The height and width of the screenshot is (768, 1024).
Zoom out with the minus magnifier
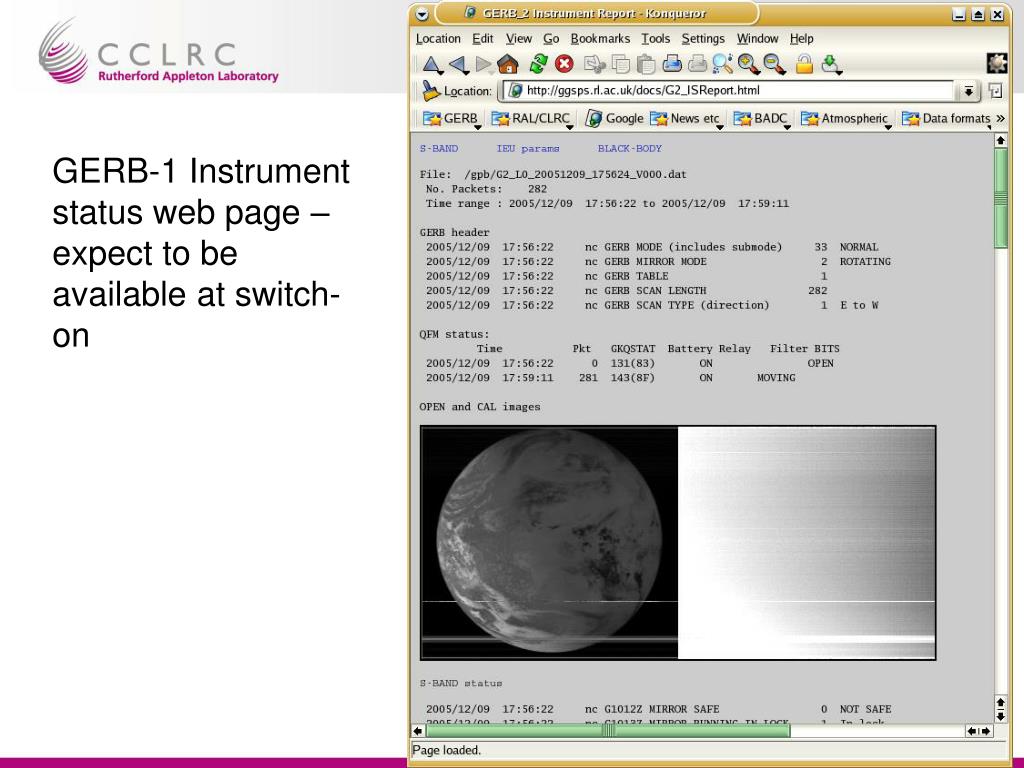pyautogui.click(x=774, y=64)
